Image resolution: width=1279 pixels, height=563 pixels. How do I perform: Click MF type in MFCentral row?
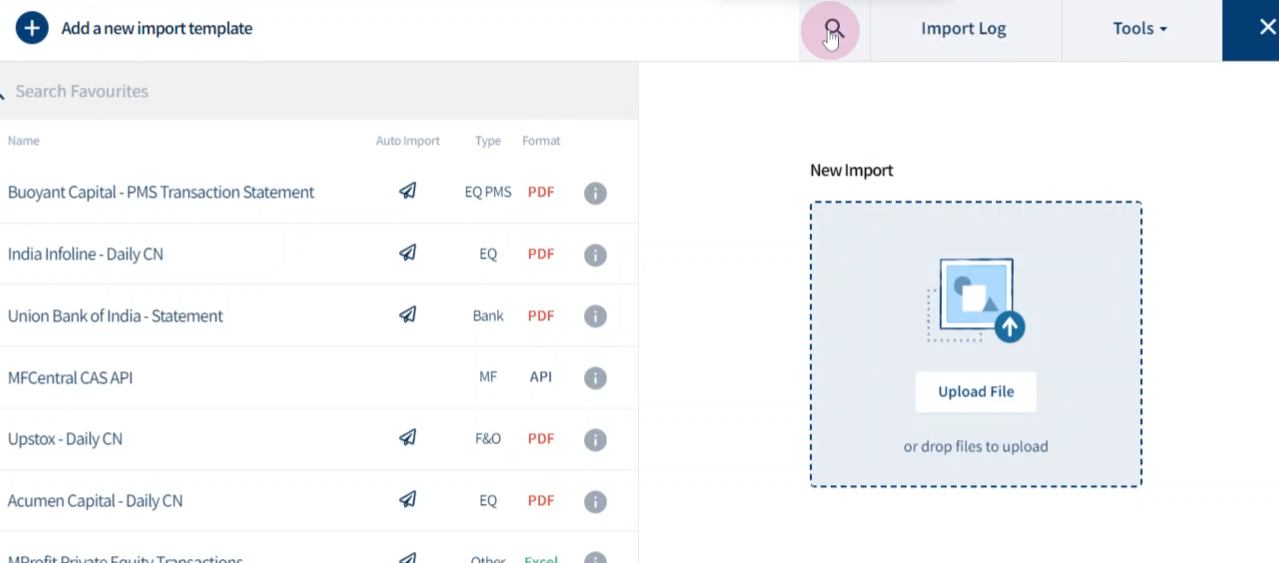pos(488,377)
